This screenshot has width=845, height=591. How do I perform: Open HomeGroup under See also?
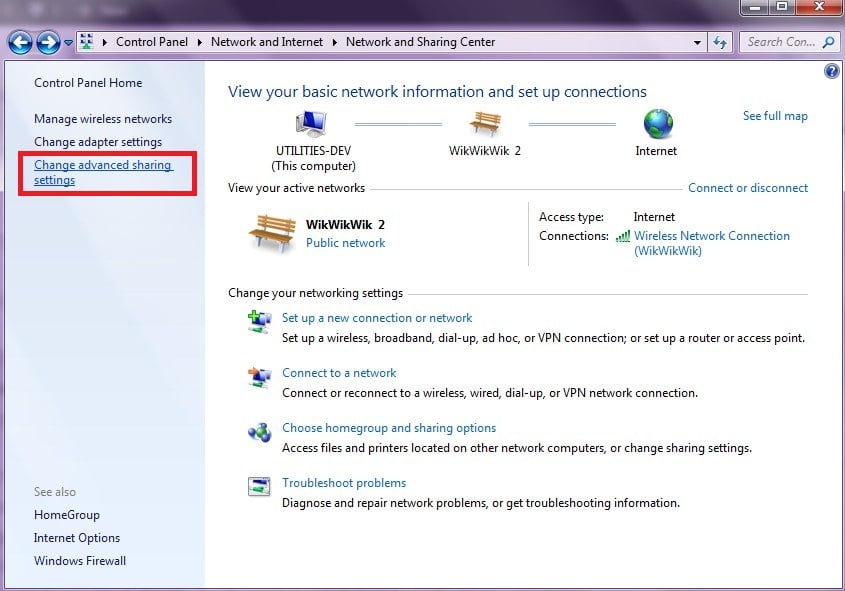tap(67, 515)
